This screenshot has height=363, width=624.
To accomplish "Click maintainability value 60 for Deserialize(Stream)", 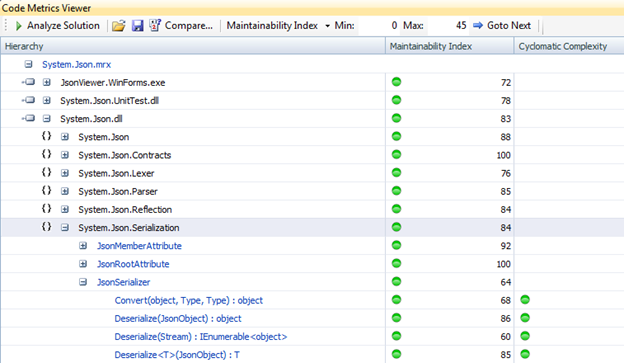I will (506, 337).
